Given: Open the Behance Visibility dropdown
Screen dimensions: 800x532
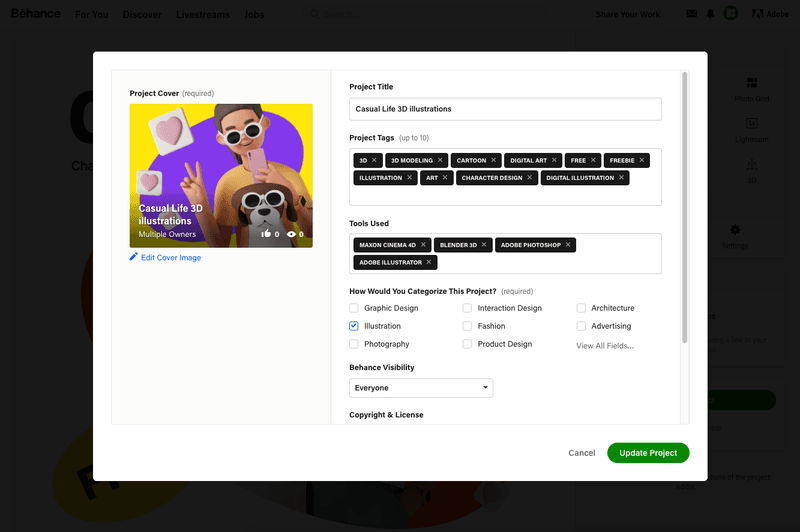Looking at the screenshot, I should coord(421,388).
